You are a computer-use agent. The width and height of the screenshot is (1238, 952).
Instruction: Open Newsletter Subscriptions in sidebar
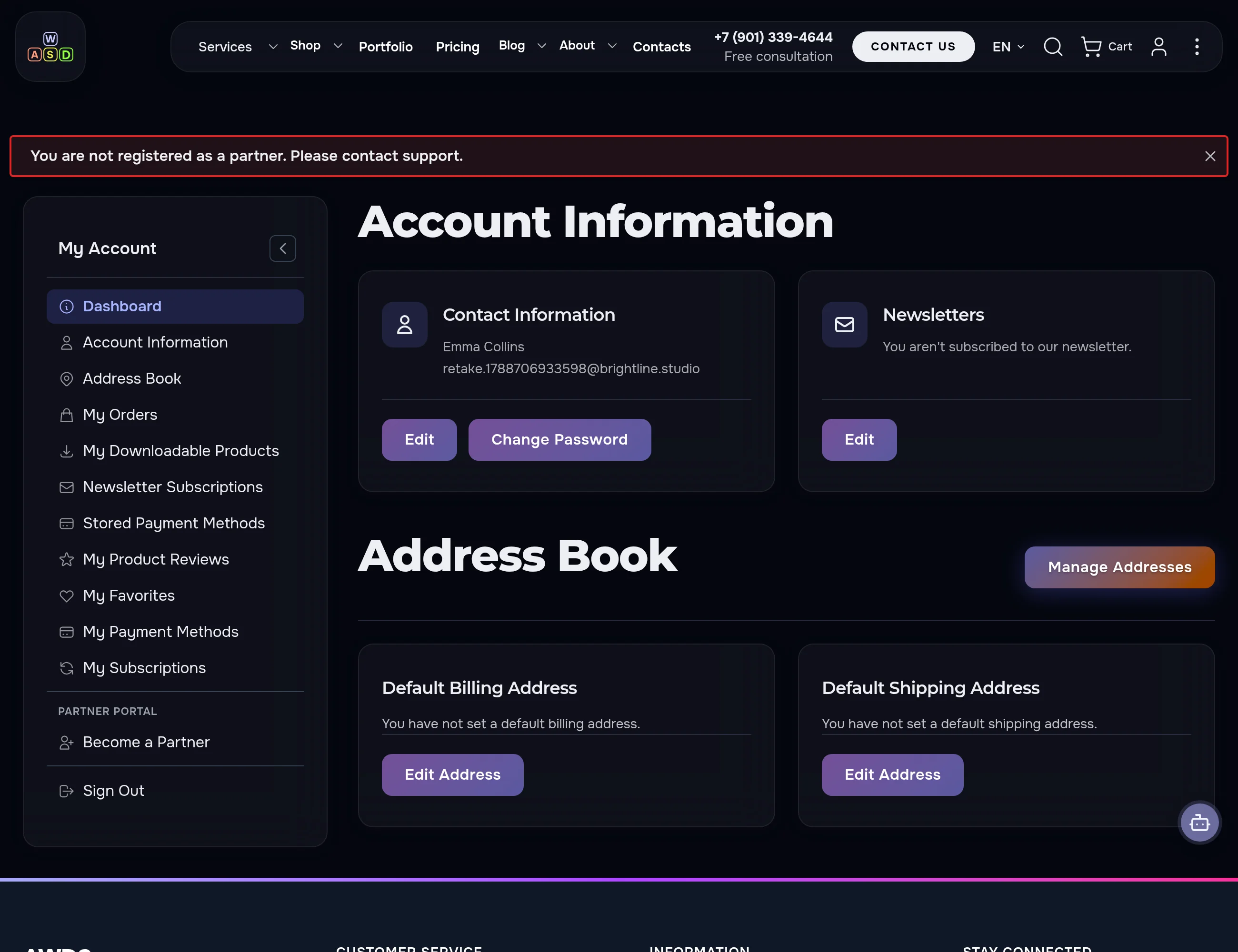(175, 487)
